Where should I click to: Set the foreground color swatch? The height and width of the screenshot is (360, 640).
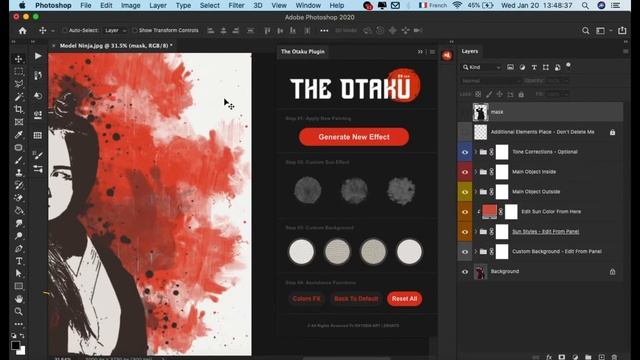click(x=15, y=345)
